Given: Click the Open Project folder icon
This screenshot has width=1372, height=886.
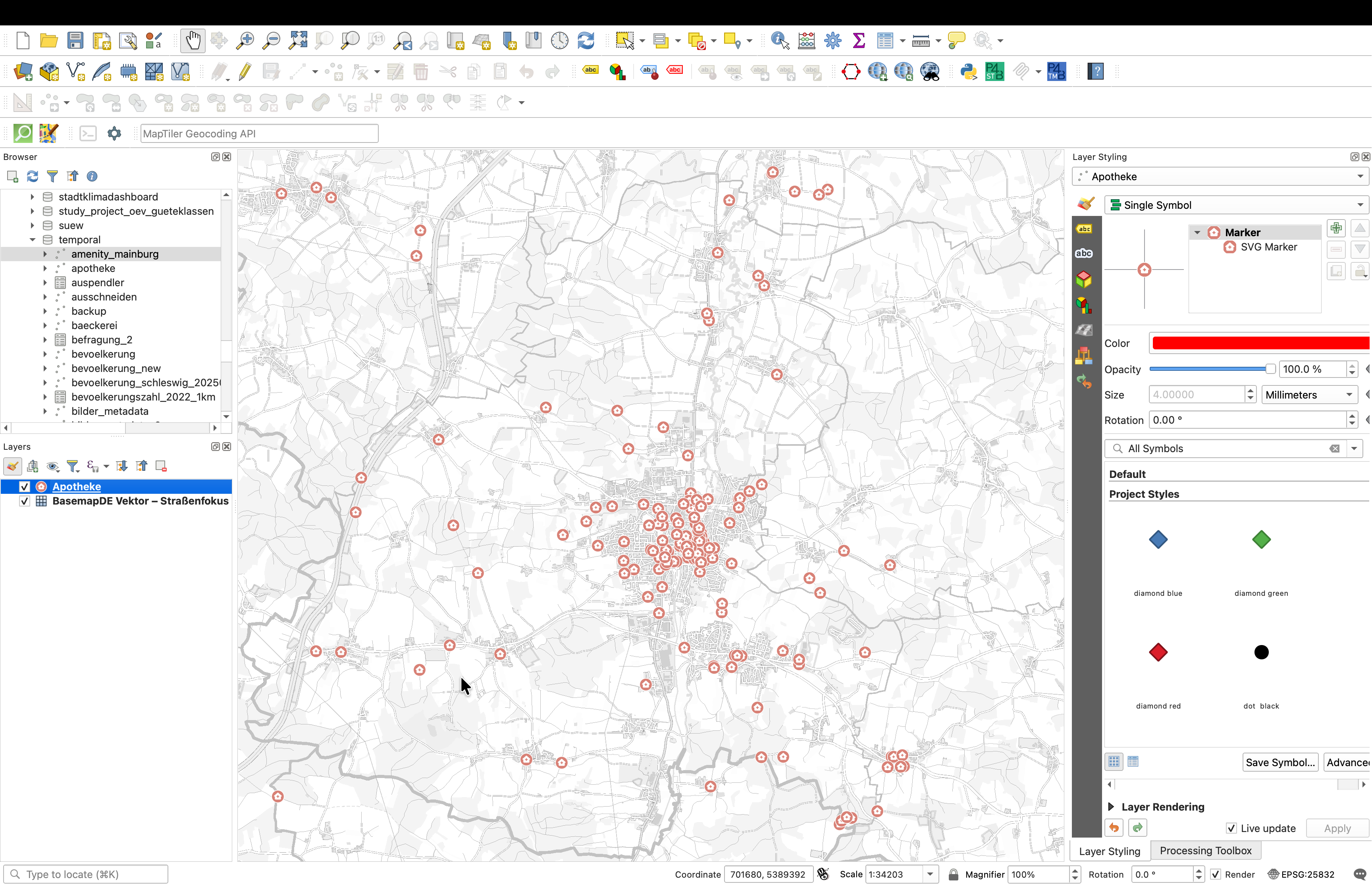Looking at the screenshot, I should point(49,40).
